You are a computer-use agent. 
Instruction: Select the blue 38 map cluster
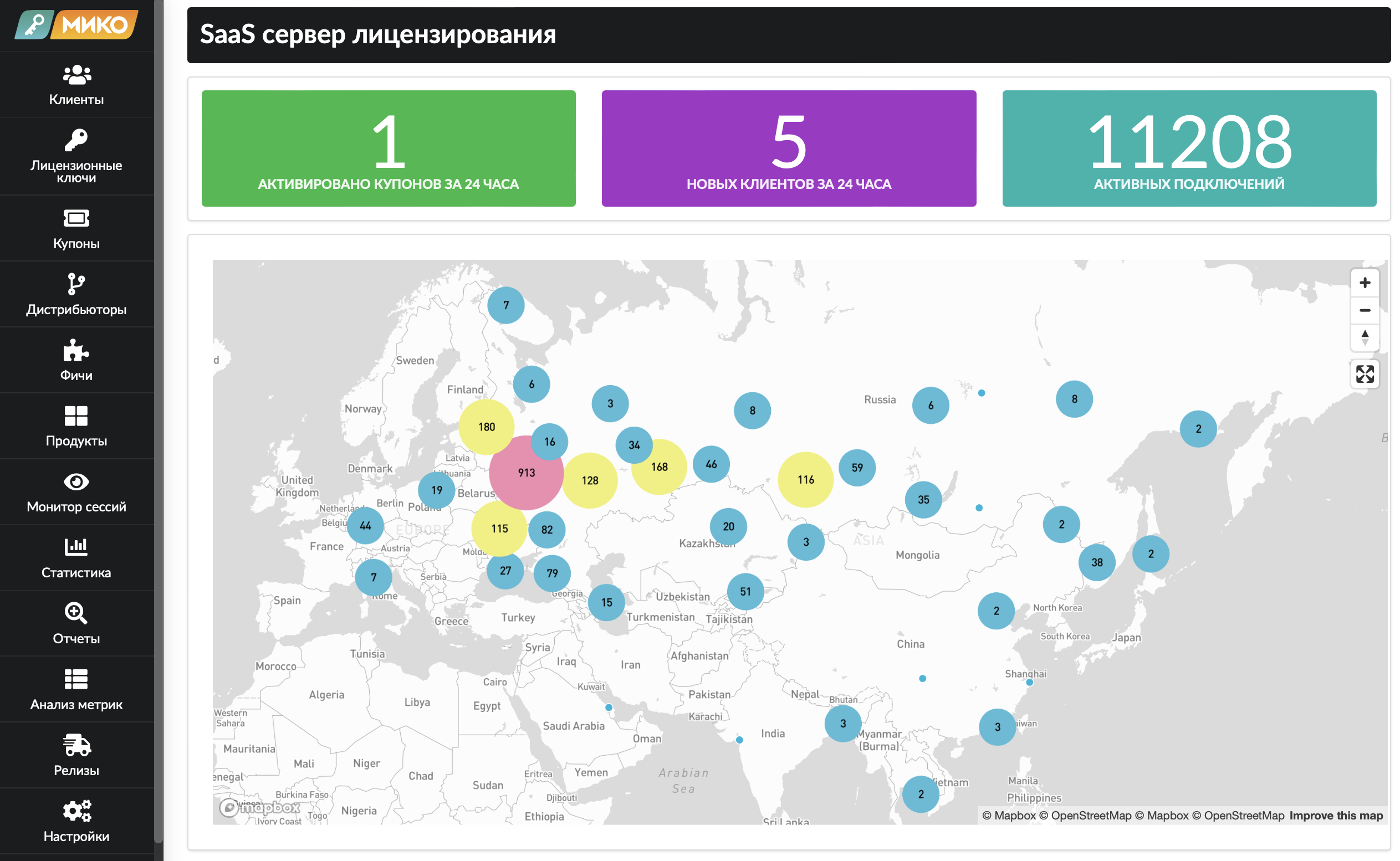coord(1097,562)
